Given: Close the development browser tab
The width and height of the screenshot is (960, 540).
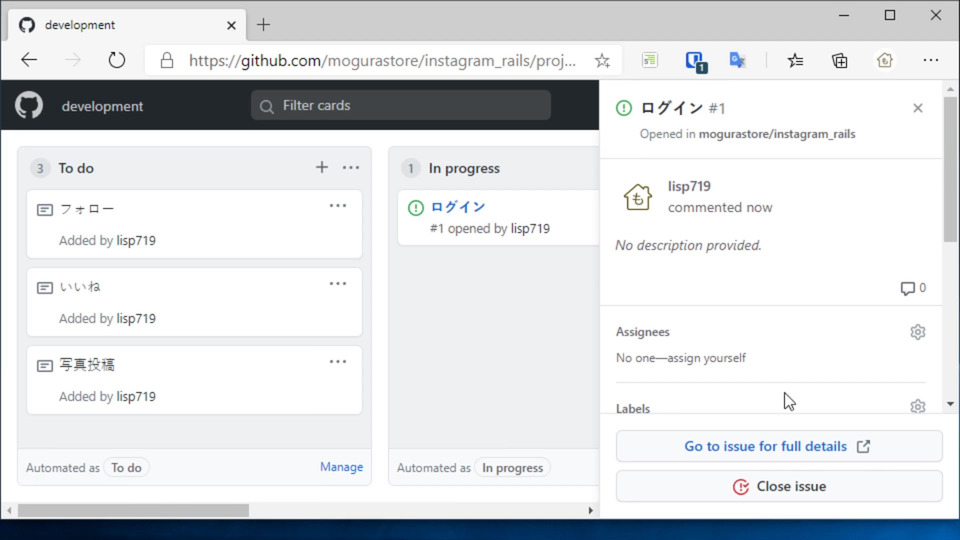Looking at the screenshot, I should click(x=231, y=25).
